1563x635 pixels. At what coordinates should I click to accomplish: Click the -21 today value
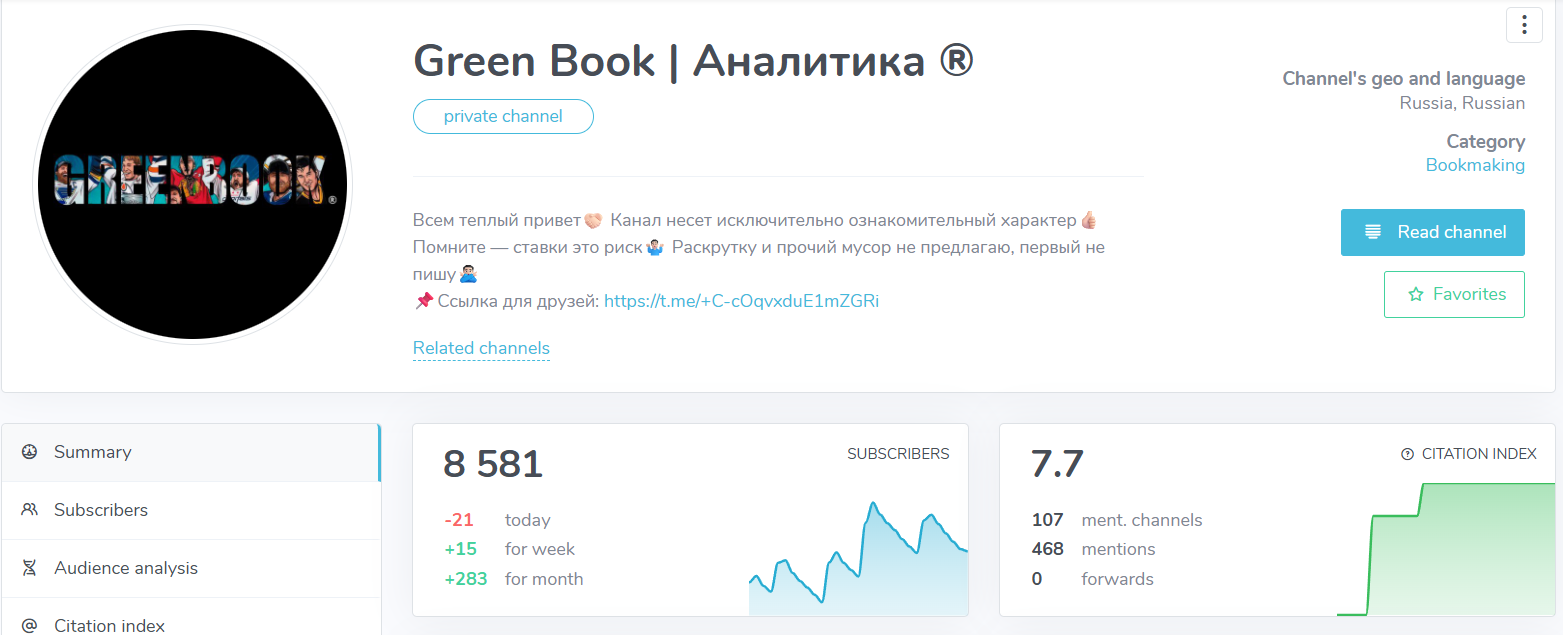[459, 520]
